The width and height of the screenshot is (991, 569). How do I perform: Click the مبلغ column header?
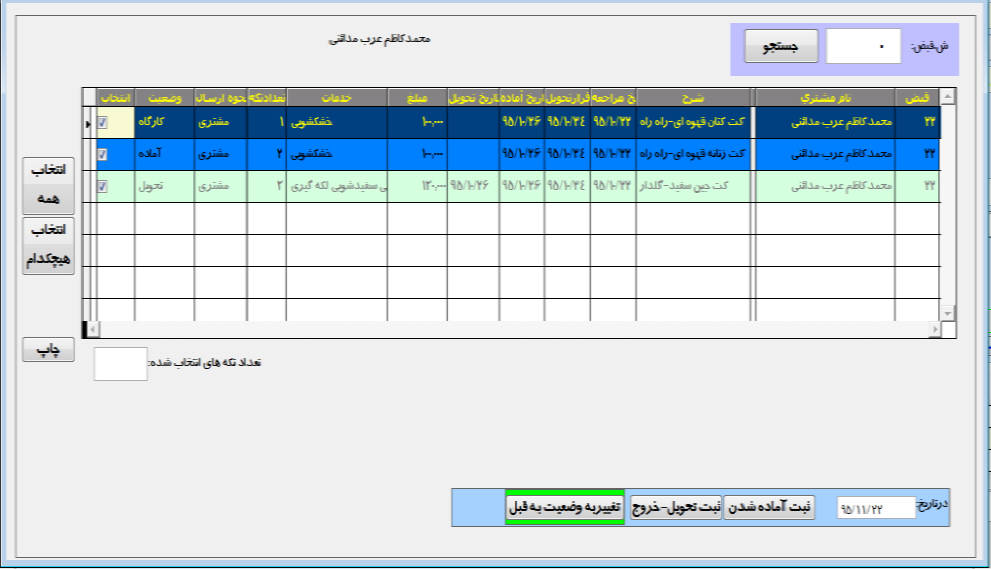point(417,98)
